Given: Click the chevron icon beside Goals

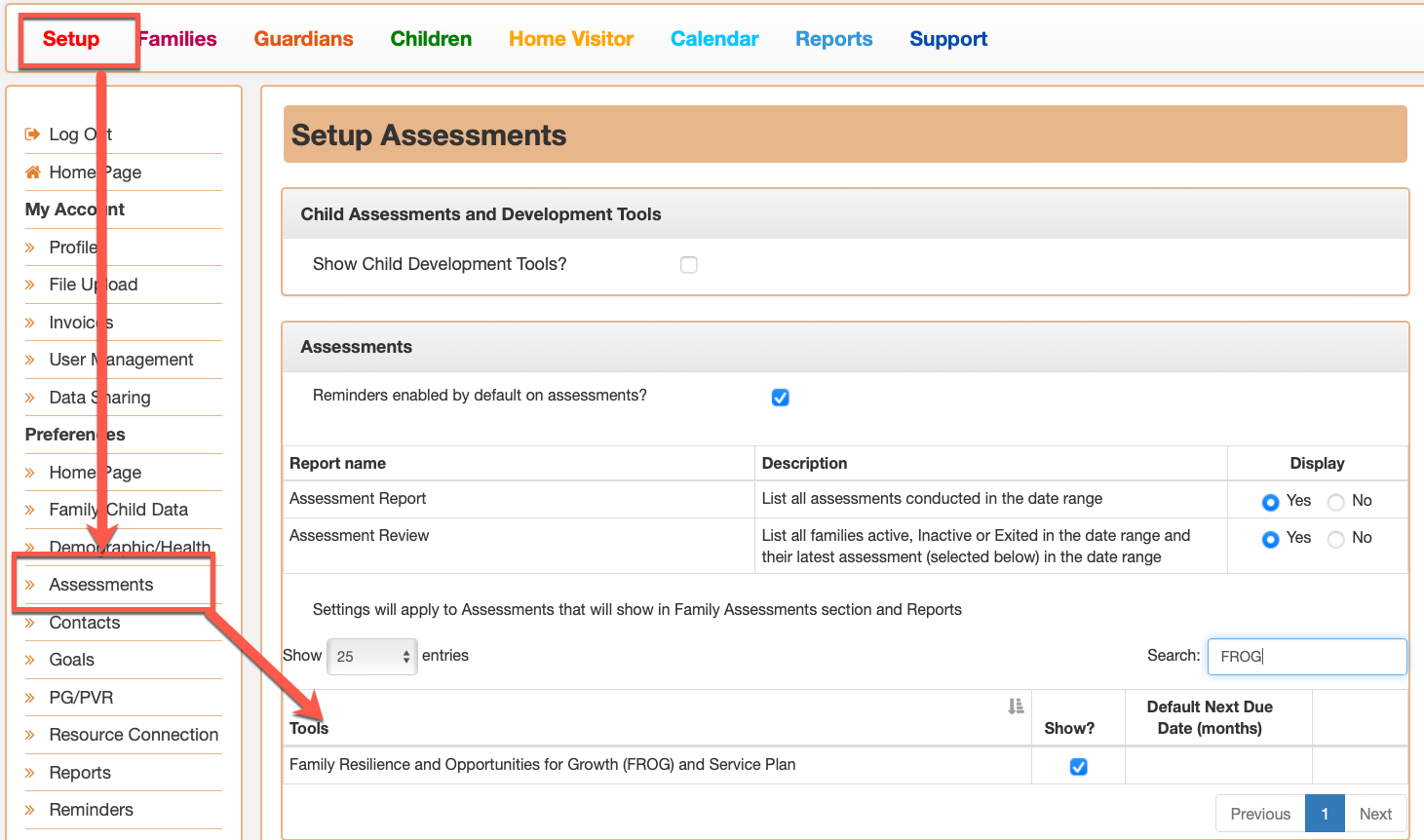Looking at the screenshot, I should tap(30, 660).
